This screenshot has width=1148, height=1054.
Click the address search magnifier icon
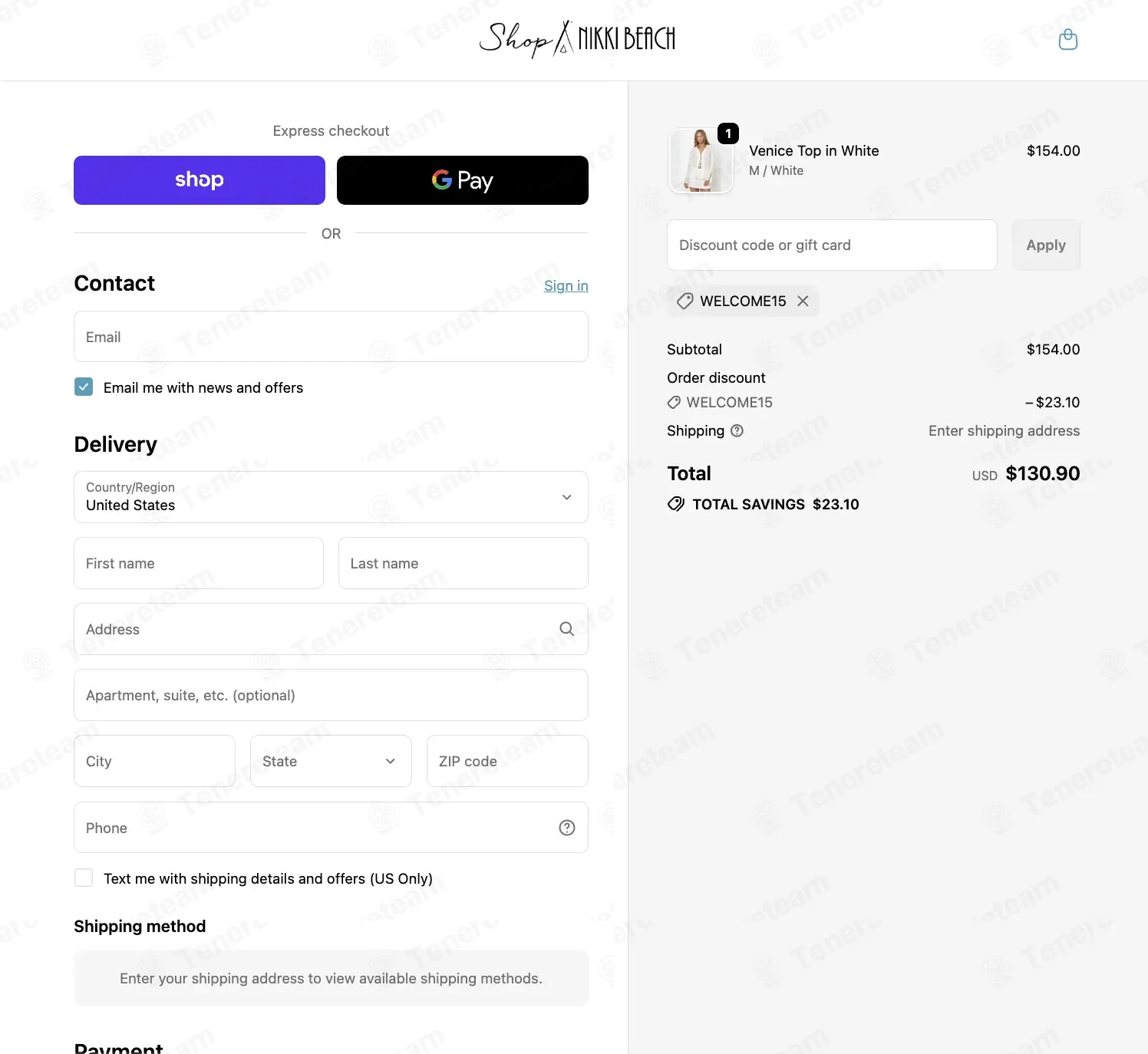pyautogui.click(x=566, y=629)
